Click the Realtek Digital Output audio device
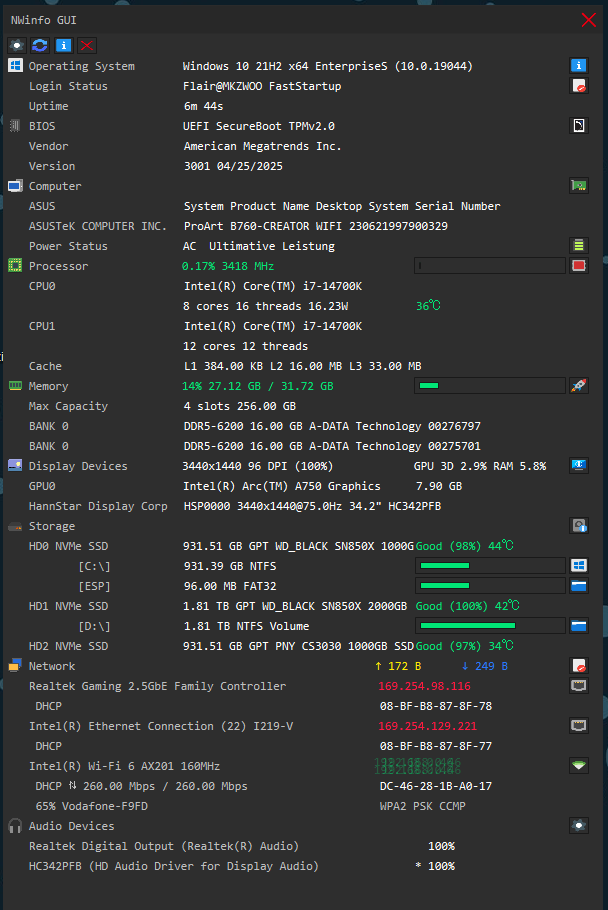Image resolution: width=608 pixels, height=910 pixels. coord(164,846)
